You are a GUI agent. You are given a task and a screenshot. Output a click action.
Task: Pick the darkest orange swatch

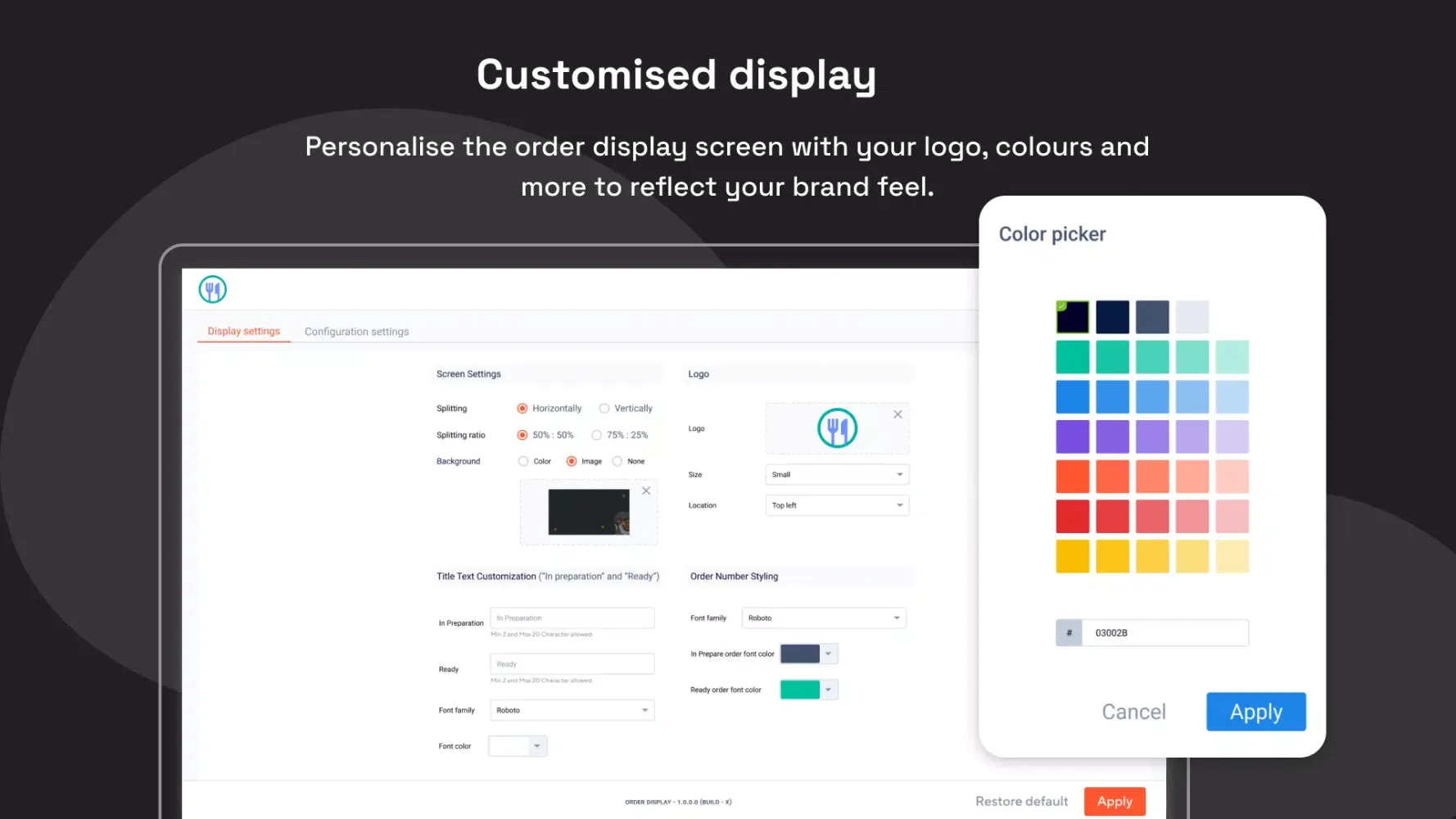1073,477
